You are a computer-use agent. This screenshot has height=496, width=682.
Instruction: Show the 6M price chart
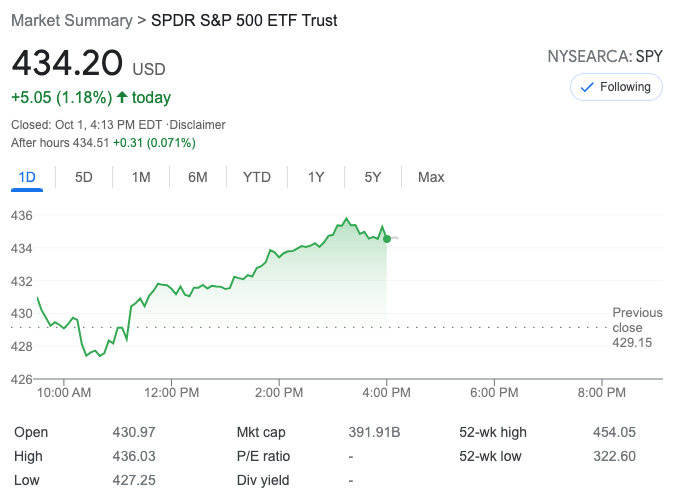tap(198, 177)
